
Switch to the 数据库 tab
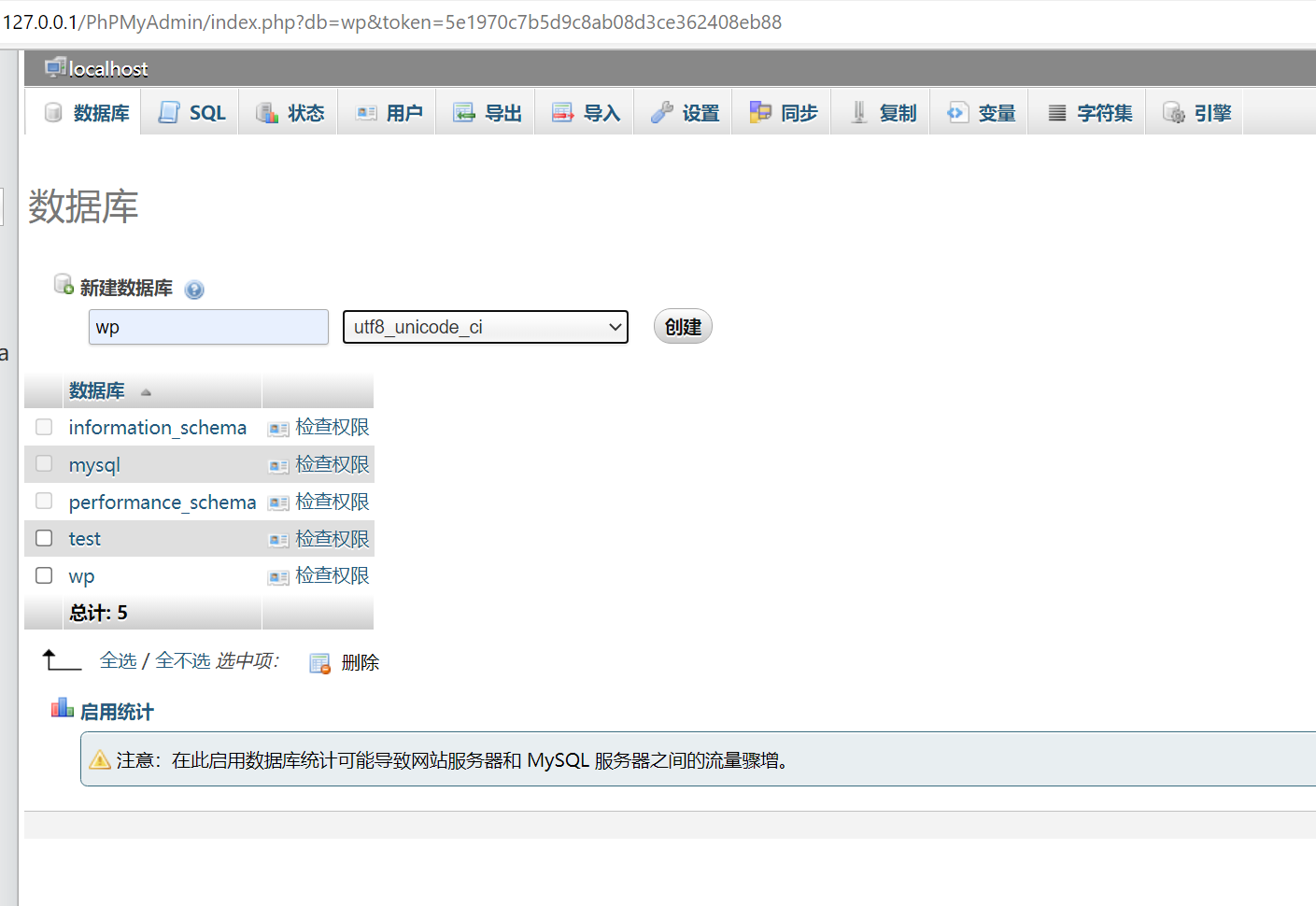click(83, 112)
